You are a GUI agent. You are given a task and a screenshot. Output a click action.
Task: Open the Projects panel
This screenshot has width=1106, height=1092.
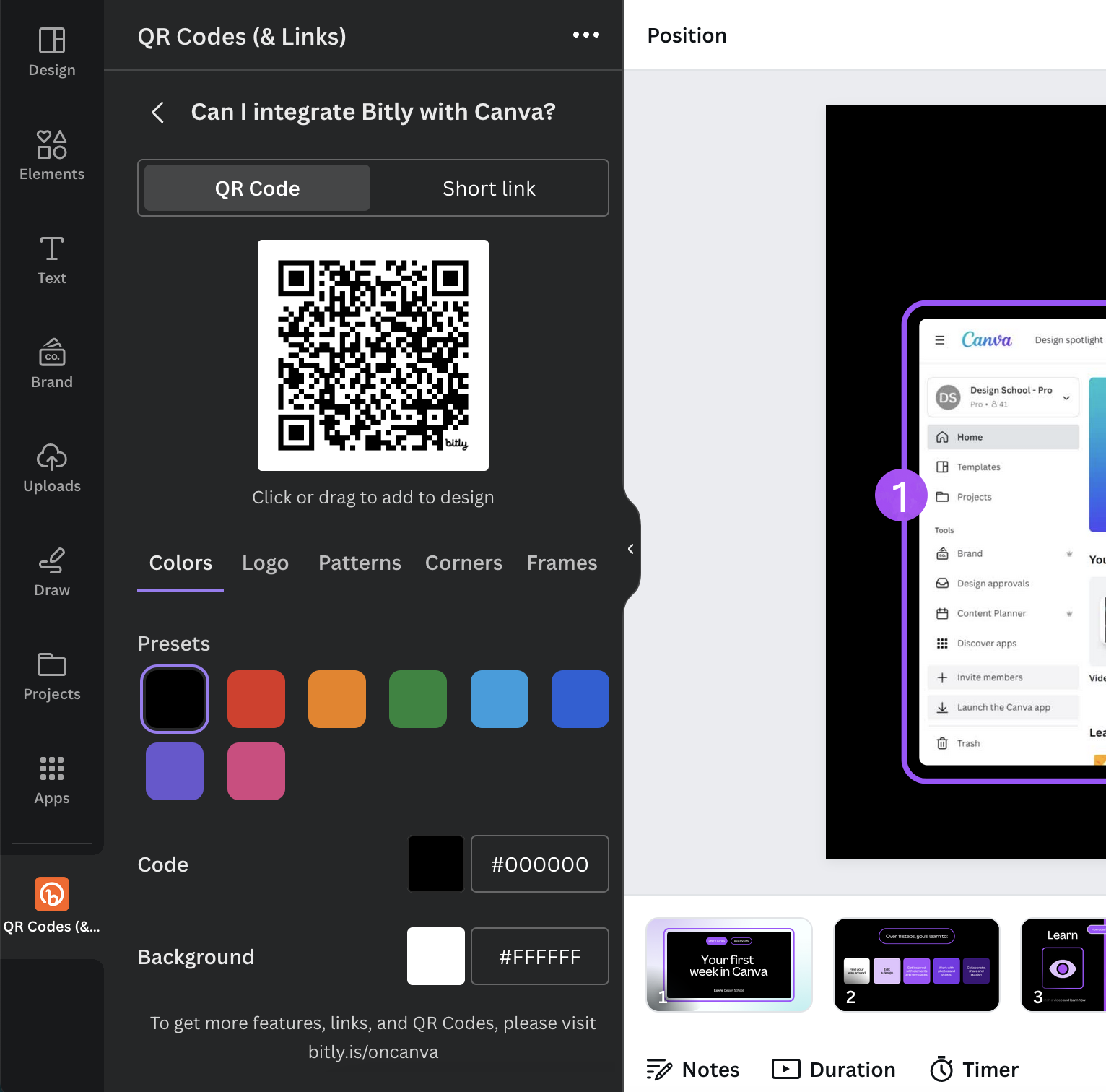point(52,676)
